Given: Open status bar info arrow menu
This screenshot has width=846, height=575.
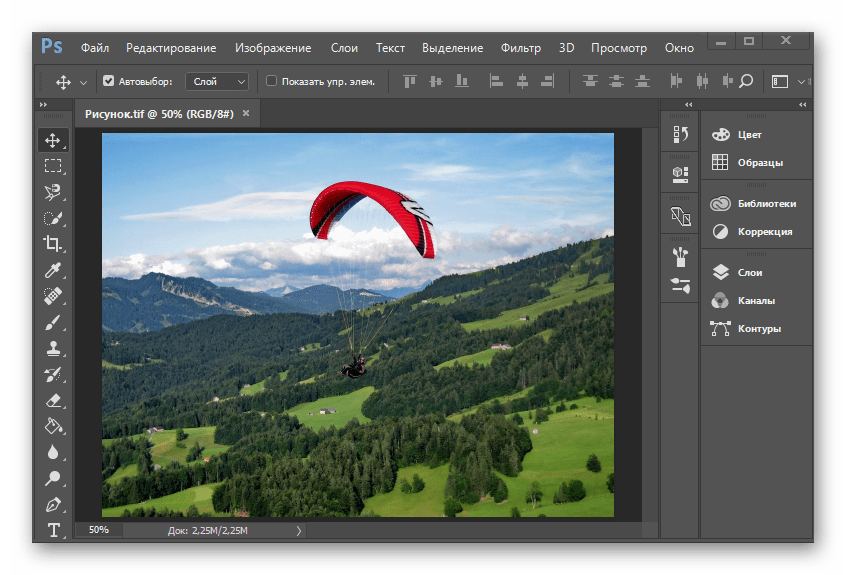Looking at the screenshot, I should click(299, 531).
